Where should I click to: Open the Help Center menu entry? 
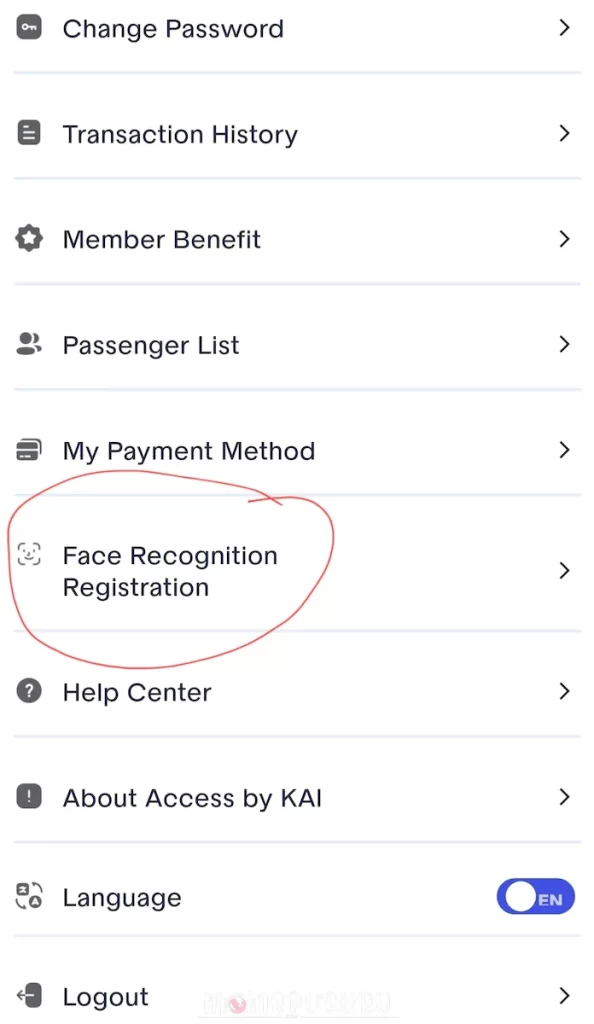[x=137, y=691]
